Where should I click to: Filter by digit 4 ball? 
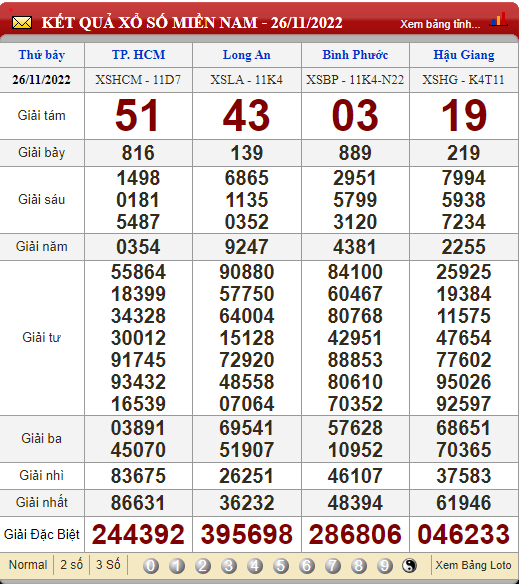pyautogui.click(x=255, y=566)
